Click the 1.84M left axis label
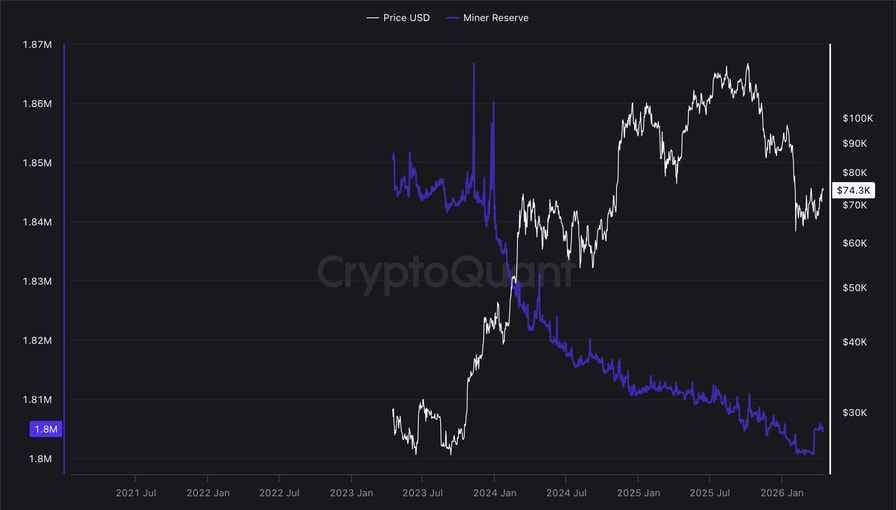The height and width of the screenshot is (510, 896). click(x=36, y=222)
